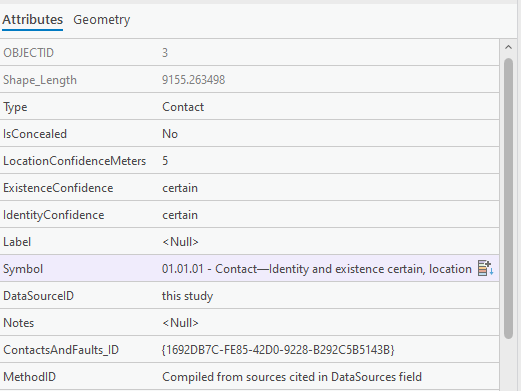
Task: Select the Label field name
Action: 17,242
